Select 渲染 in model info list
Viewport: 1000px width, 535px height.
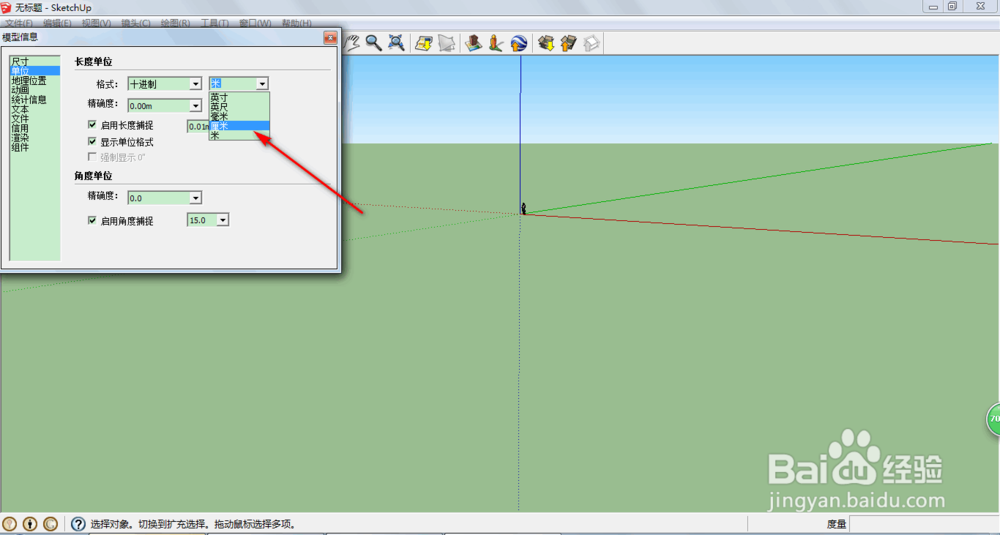point(35,138)
